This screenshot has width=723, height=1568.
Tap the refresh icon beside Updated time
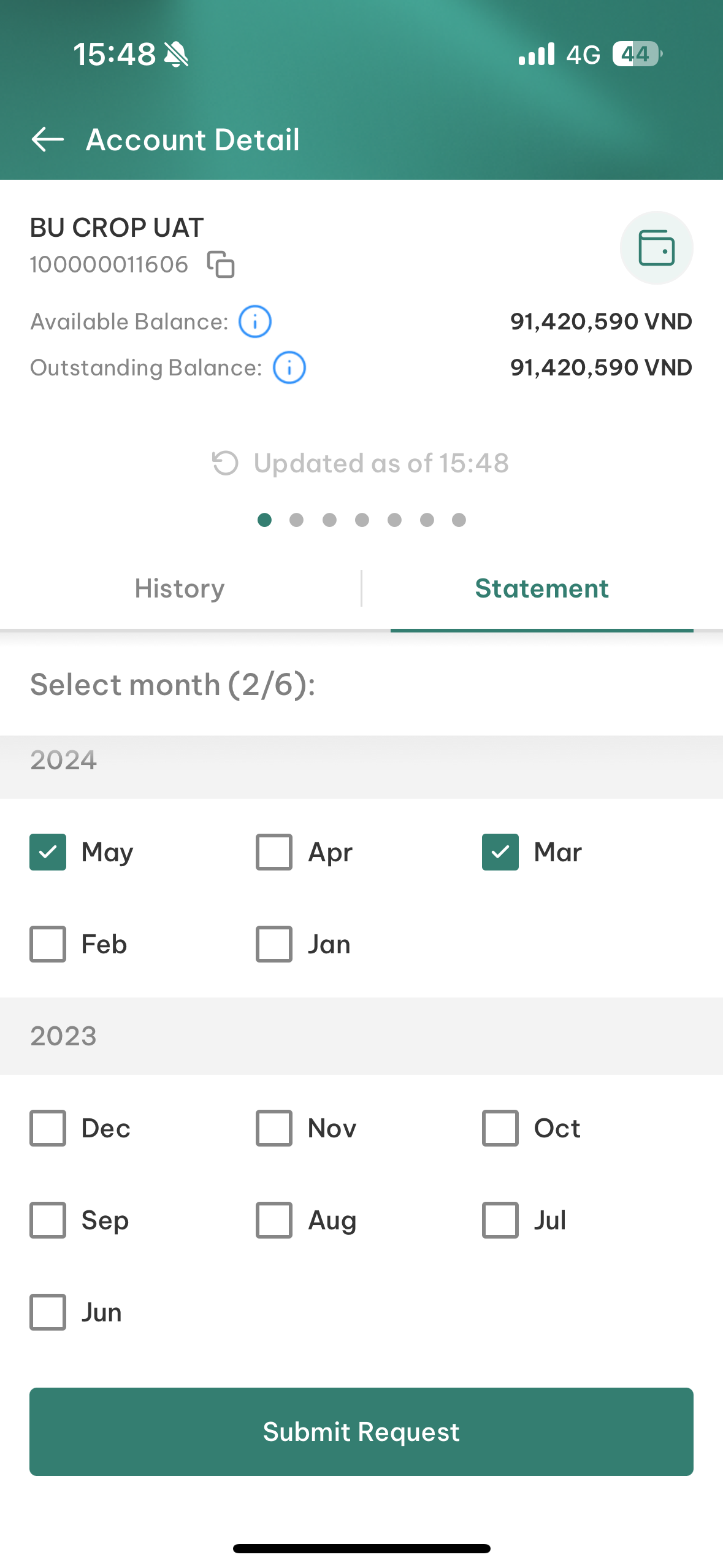coord(225,463)
